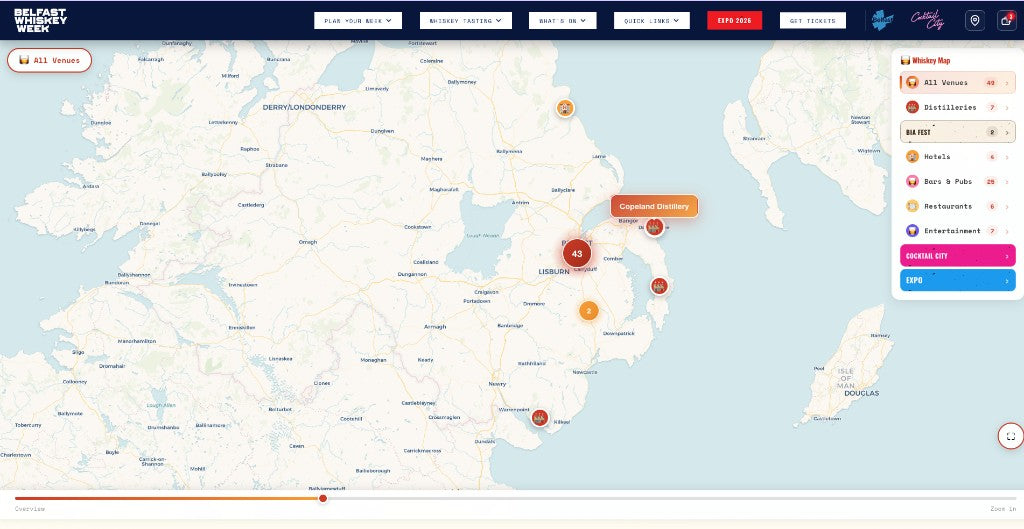Click the LISBURN map label

(x=554, y=271)
